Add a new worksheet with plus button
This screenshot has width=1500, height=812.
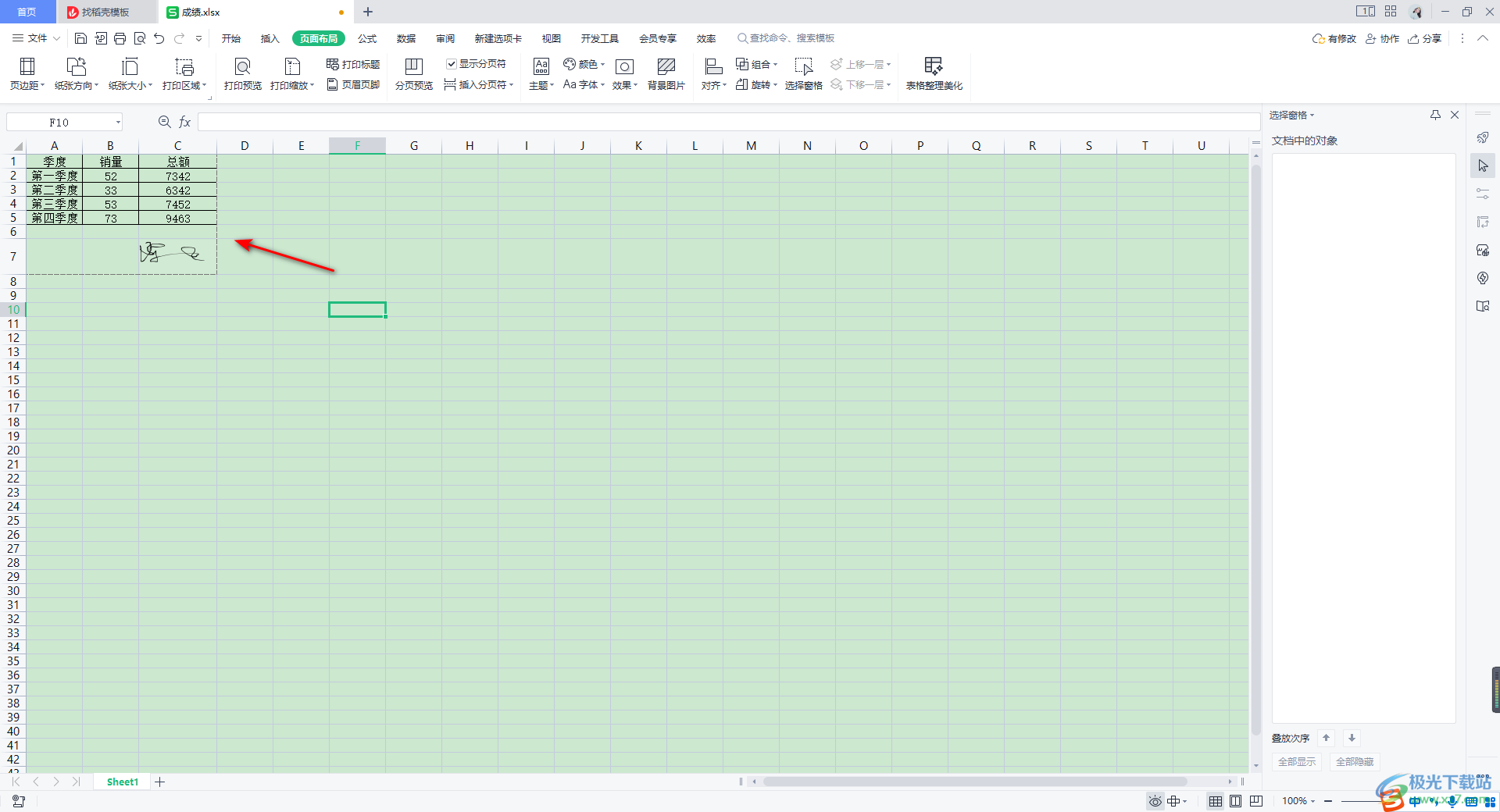pyautogui.click(x=160, y=782)
